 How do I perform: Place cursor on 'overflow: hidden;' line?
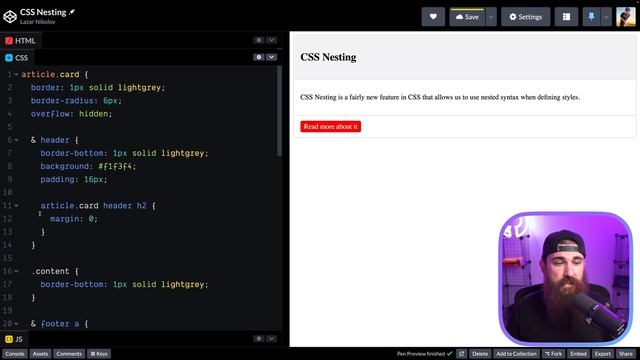point(71,114)
